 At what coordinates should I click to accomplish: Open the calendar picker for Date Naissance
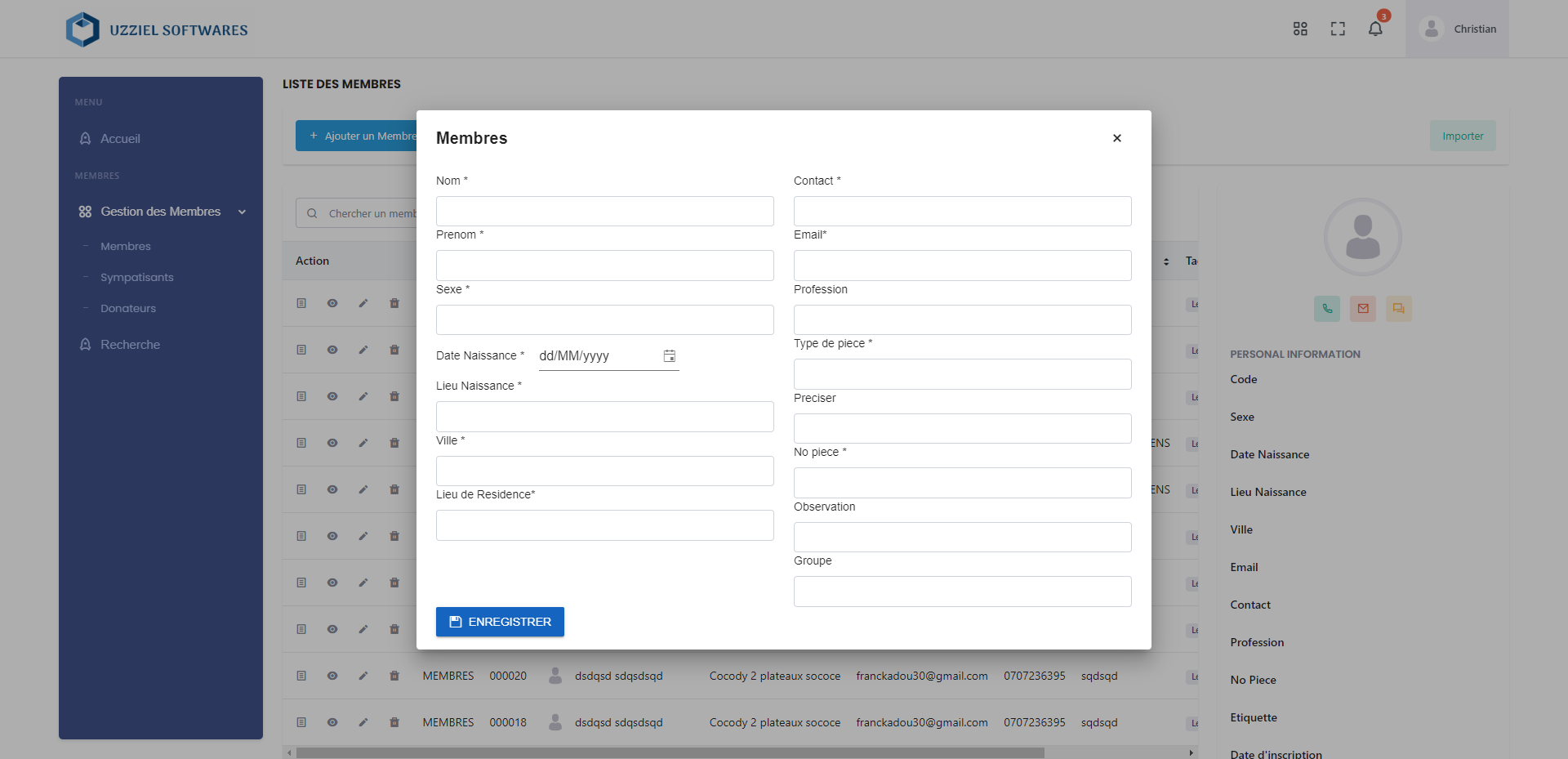(x=669, y=356)
